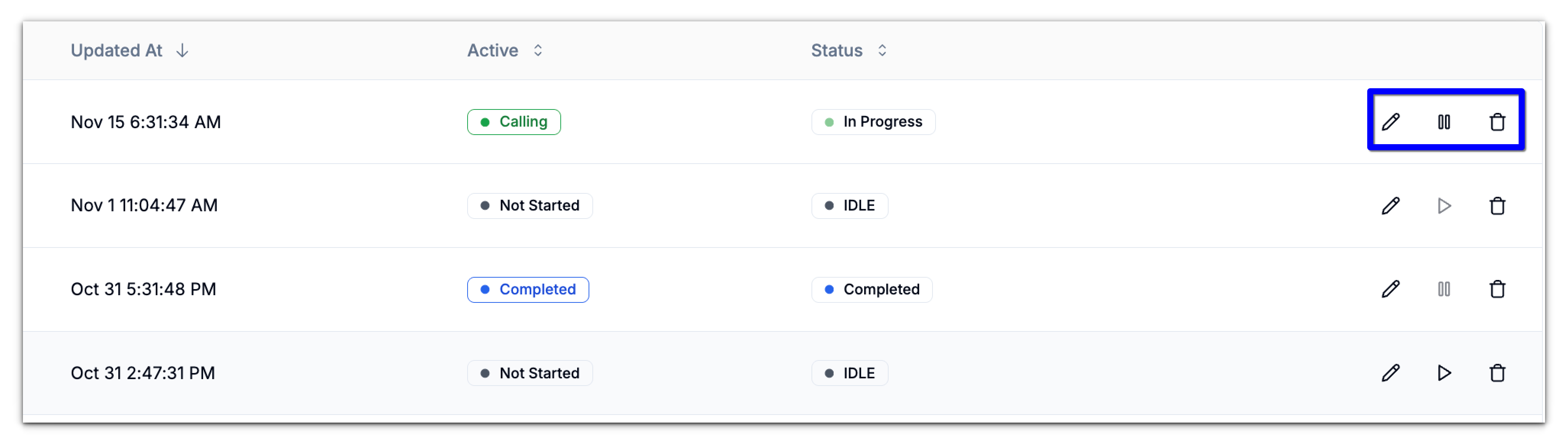Delete the bottom IDLE row
The height and width of the screenshot is (447, 1568).
[x=1498, y=373]
